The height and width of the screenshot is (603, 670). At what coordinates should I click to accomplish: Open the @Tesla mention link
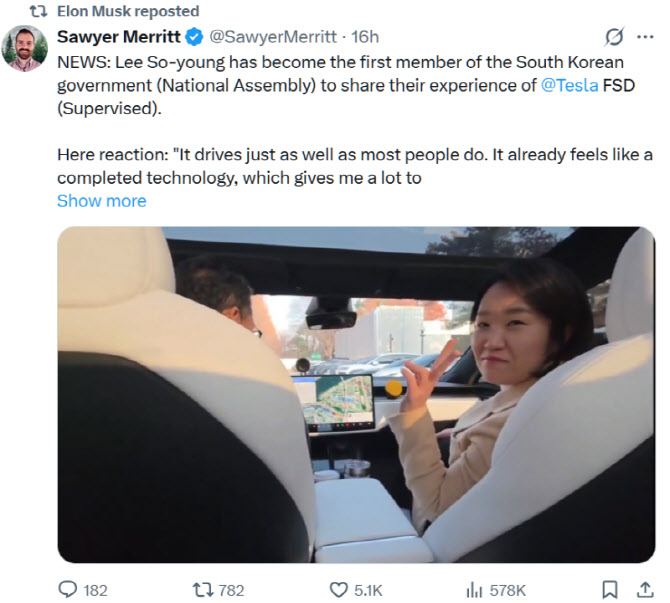[570, 85]
